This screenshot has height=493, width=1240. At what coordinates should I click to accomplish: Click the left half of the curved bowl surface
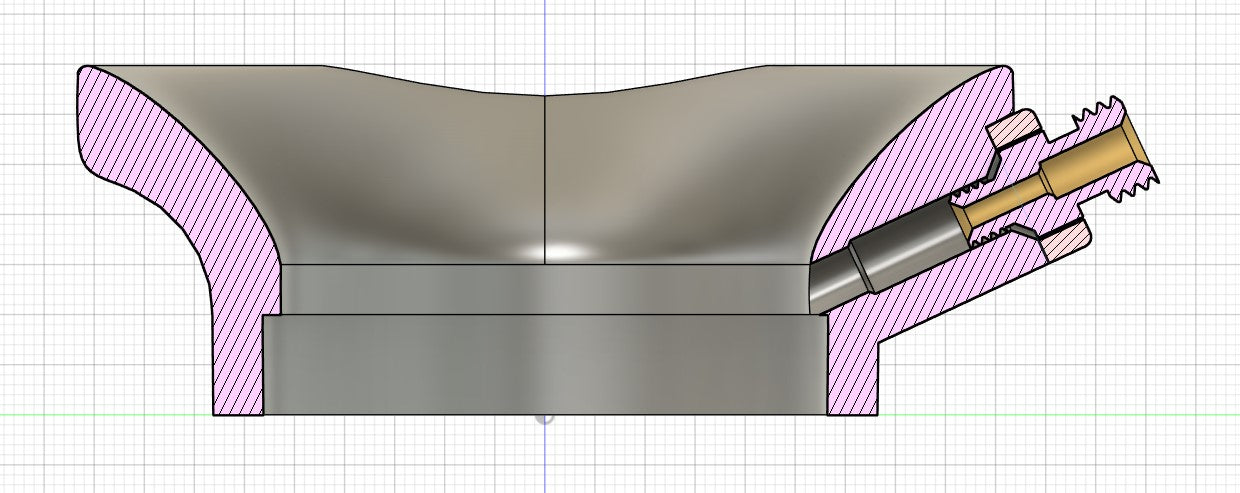(400, 170)
